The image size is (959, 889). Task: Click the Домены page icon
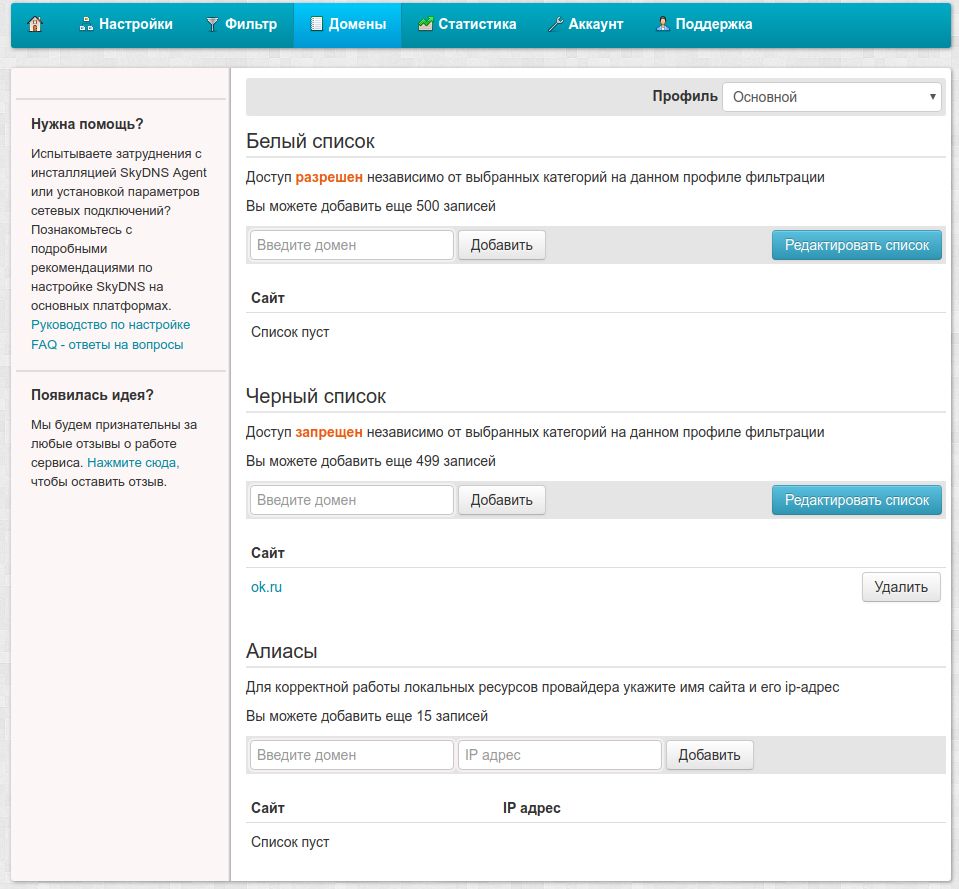(x=316, y=24)
